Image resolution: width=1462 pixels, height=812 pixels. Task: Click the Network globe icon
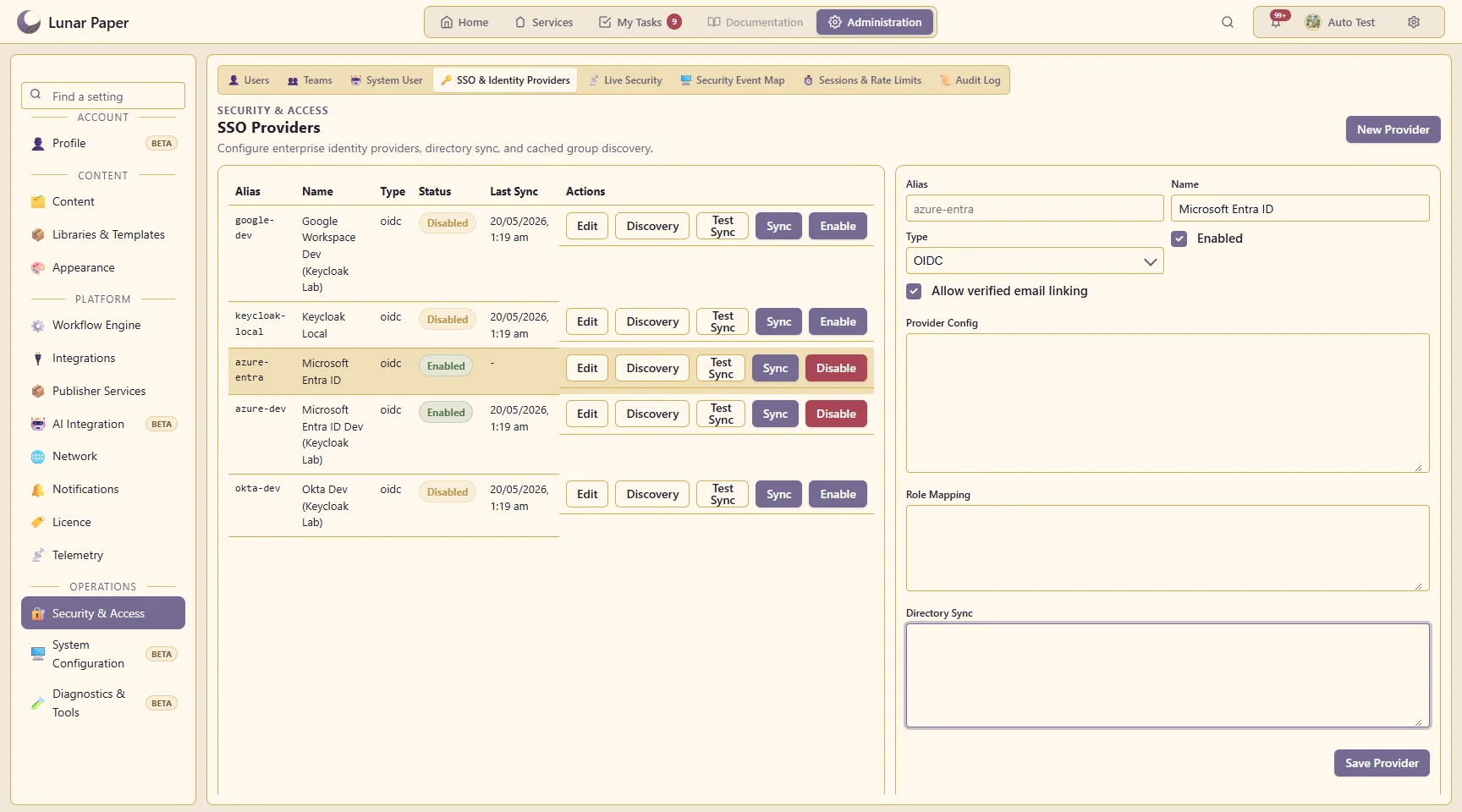(38, 457)
